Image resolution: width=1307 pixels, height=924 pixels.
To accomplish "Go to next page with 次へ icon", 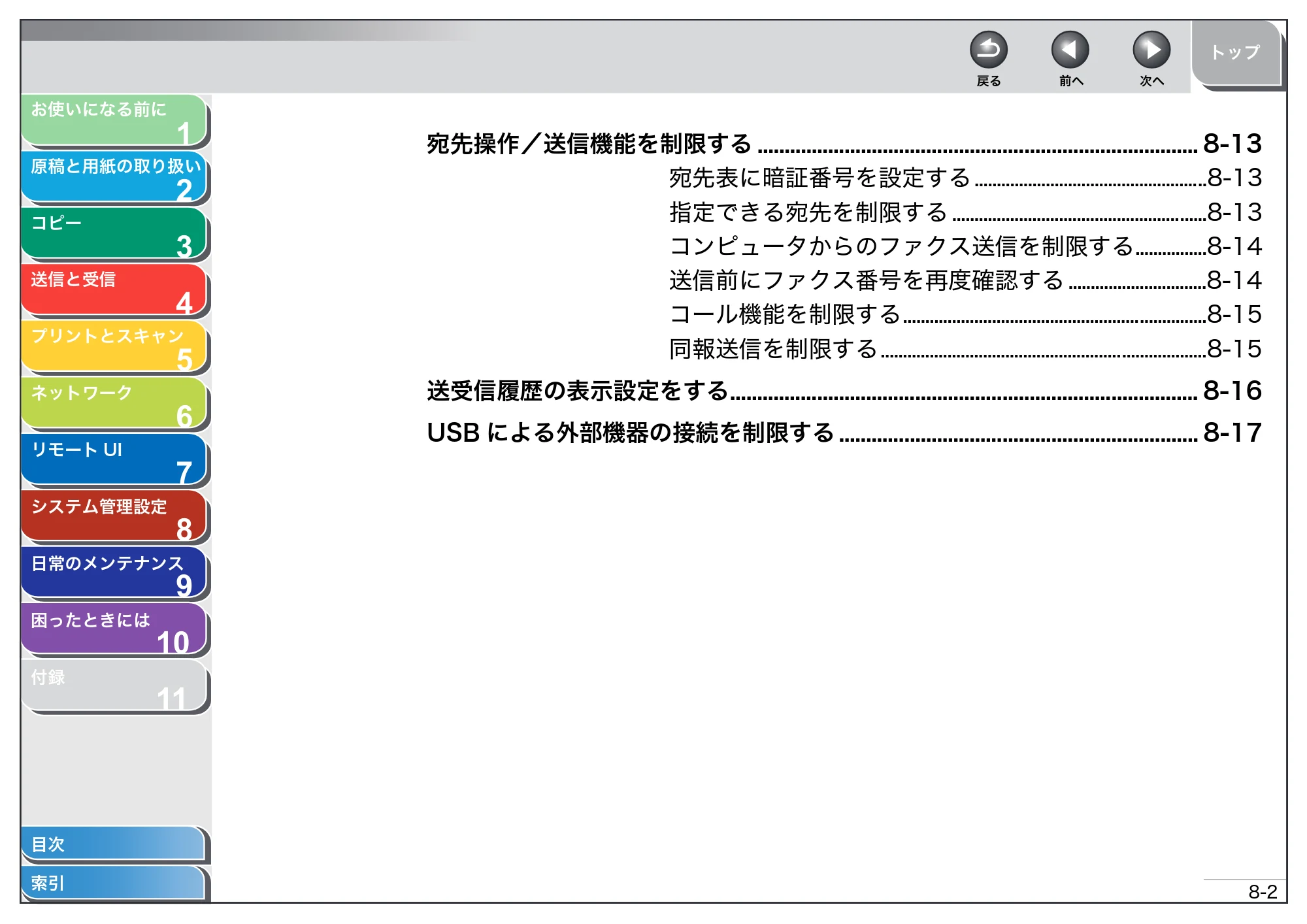I will pos(1151,50).
